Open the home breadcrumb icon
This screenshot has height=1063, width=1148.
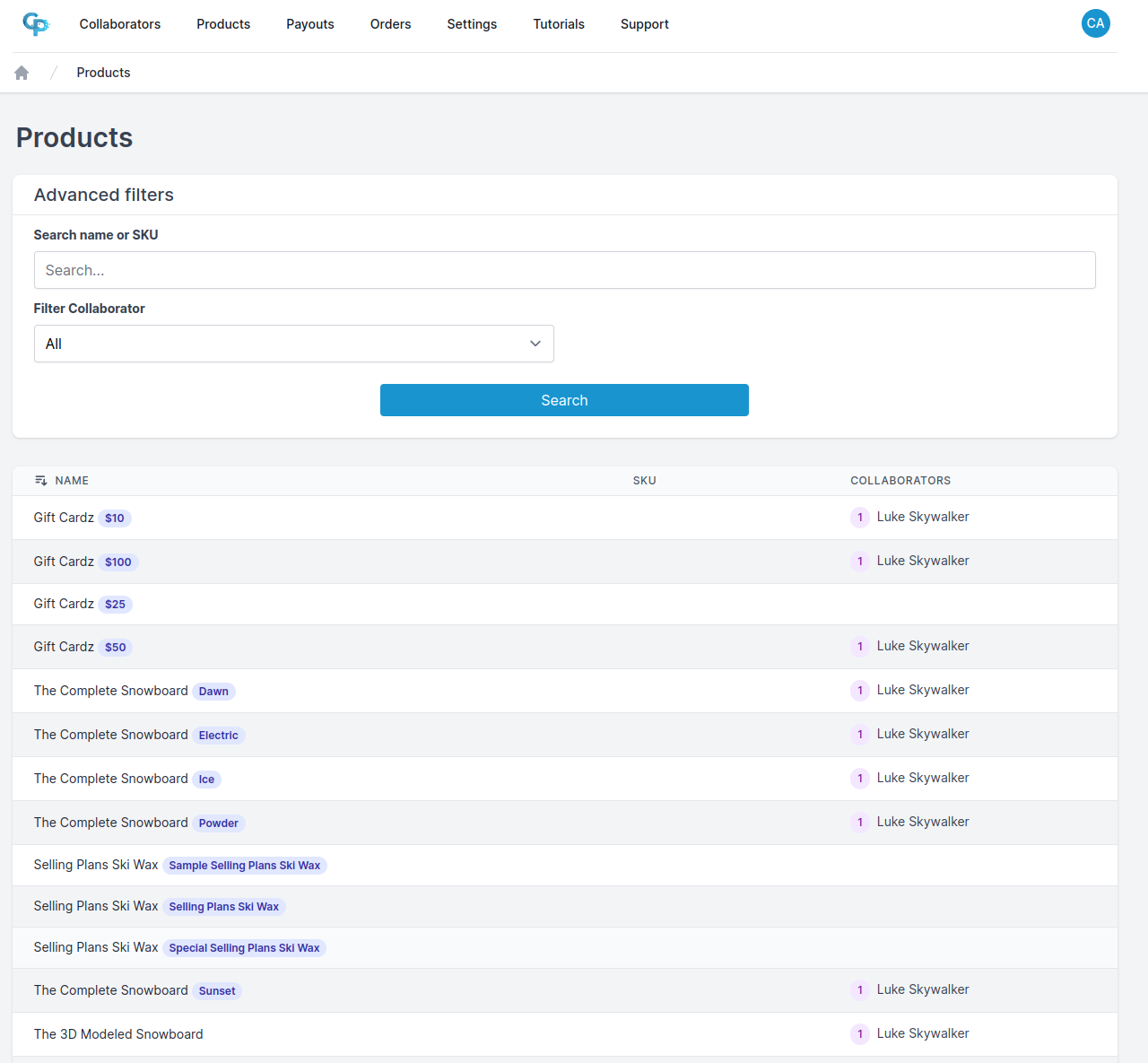(x=21, y=72)
